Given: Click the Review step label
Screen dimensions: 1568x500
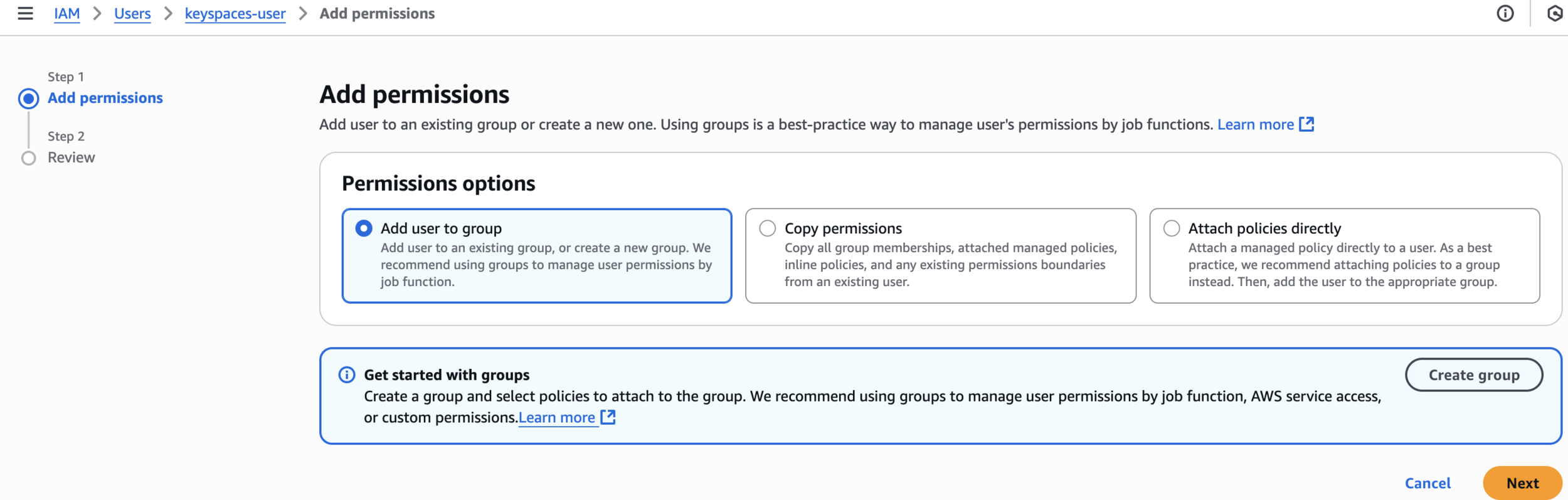Looking at the screenshot, I should [72, 157].
